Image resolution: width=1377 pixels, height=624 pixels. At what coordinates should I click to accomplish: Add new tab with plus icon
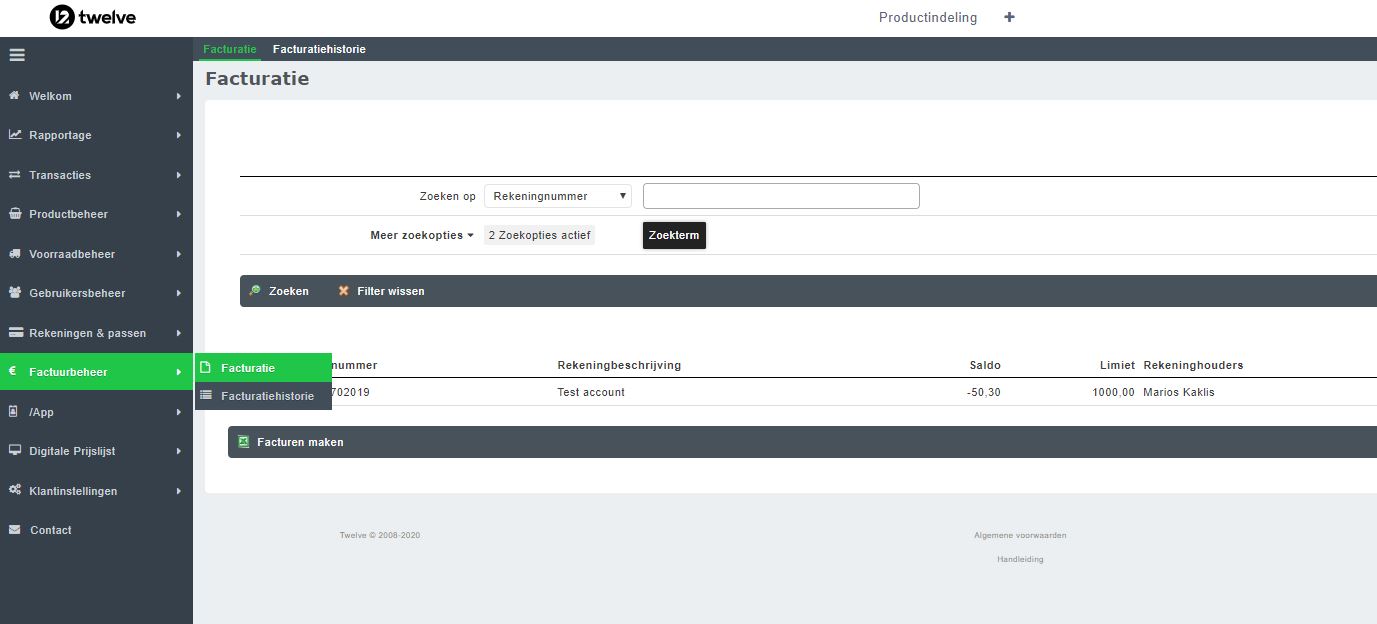point(1009,17)
